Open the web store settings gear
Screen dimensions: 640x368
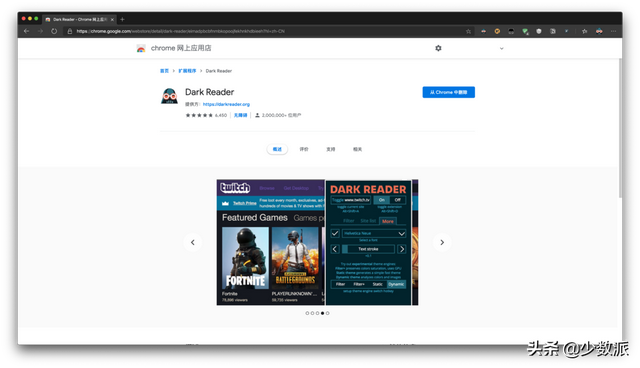438,48
